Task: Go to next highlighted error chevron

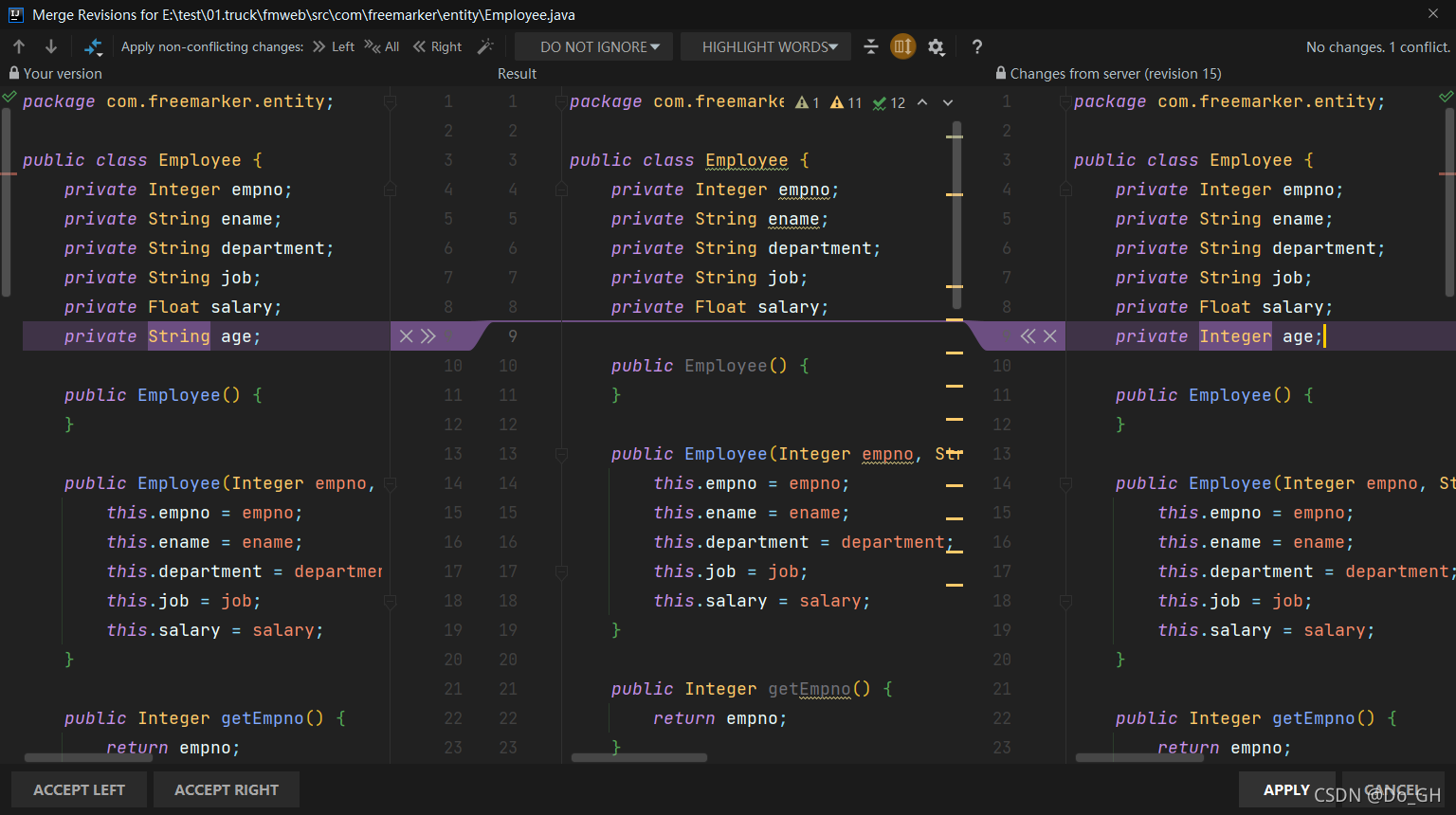Action: [x=948, y=102]
